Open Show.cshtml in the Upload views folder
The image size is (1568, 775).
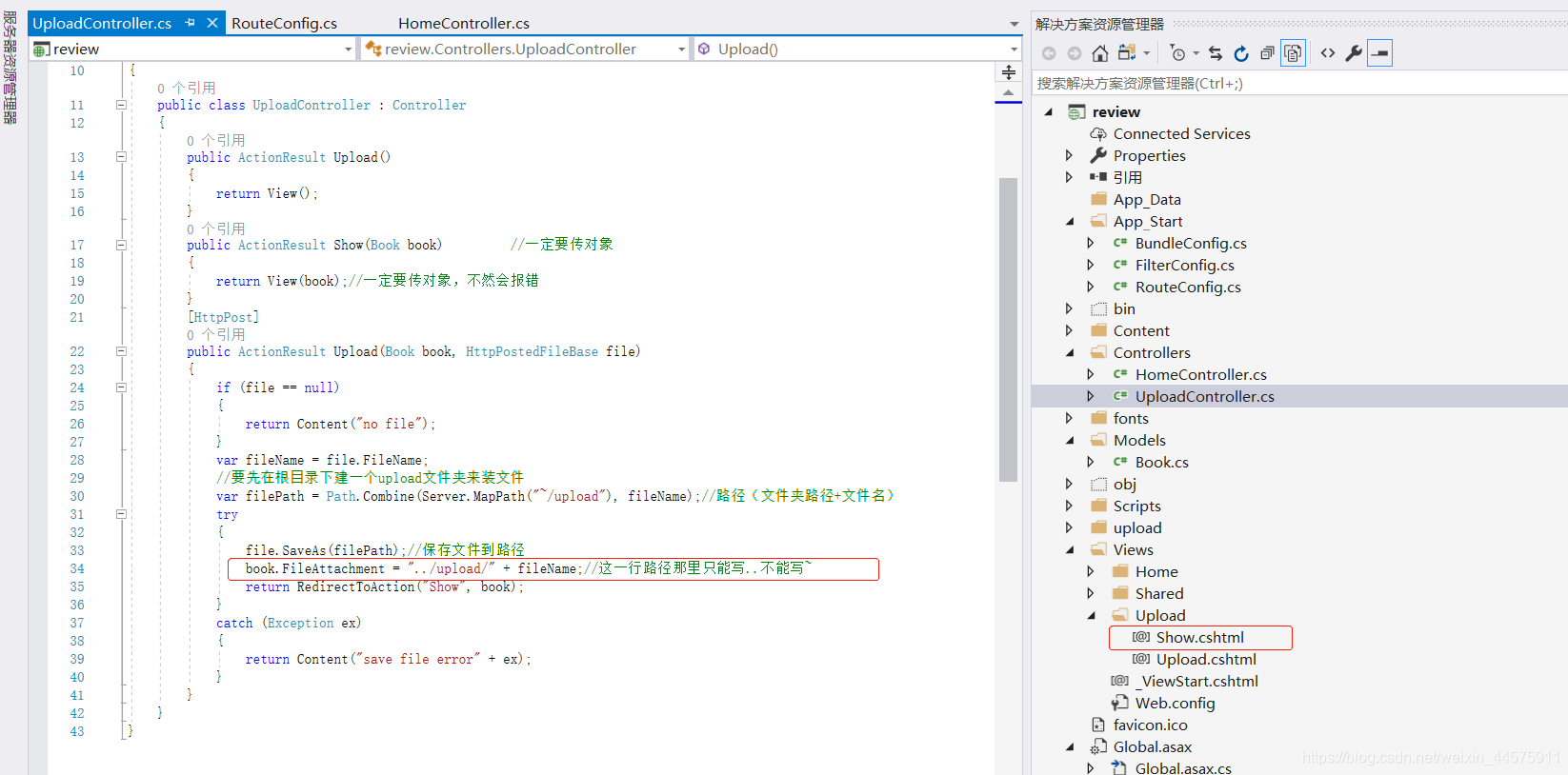(1199, 638)
